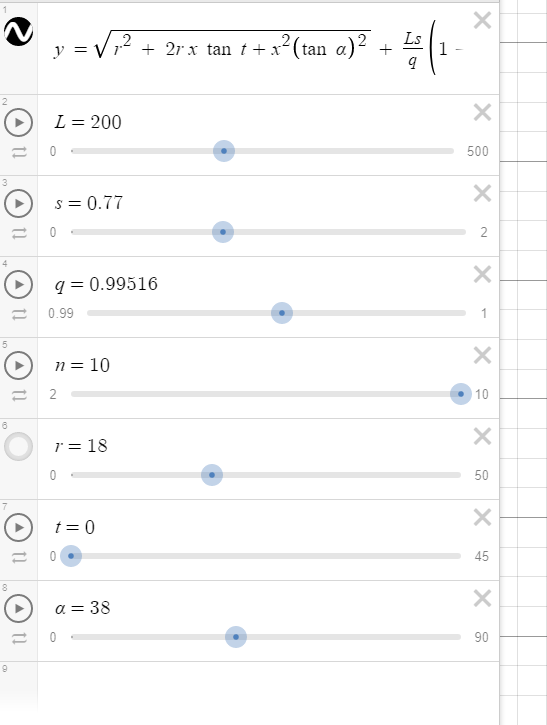Screen dimensions: 547x725
Task: Add a new expression in empty row 9
Action: (268, 691)
